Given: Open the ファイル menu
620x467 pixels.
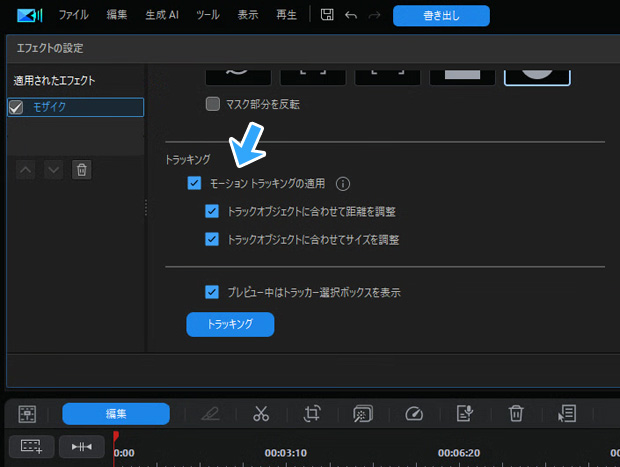Looking at the screenshot, I should [x=74, y=15].
